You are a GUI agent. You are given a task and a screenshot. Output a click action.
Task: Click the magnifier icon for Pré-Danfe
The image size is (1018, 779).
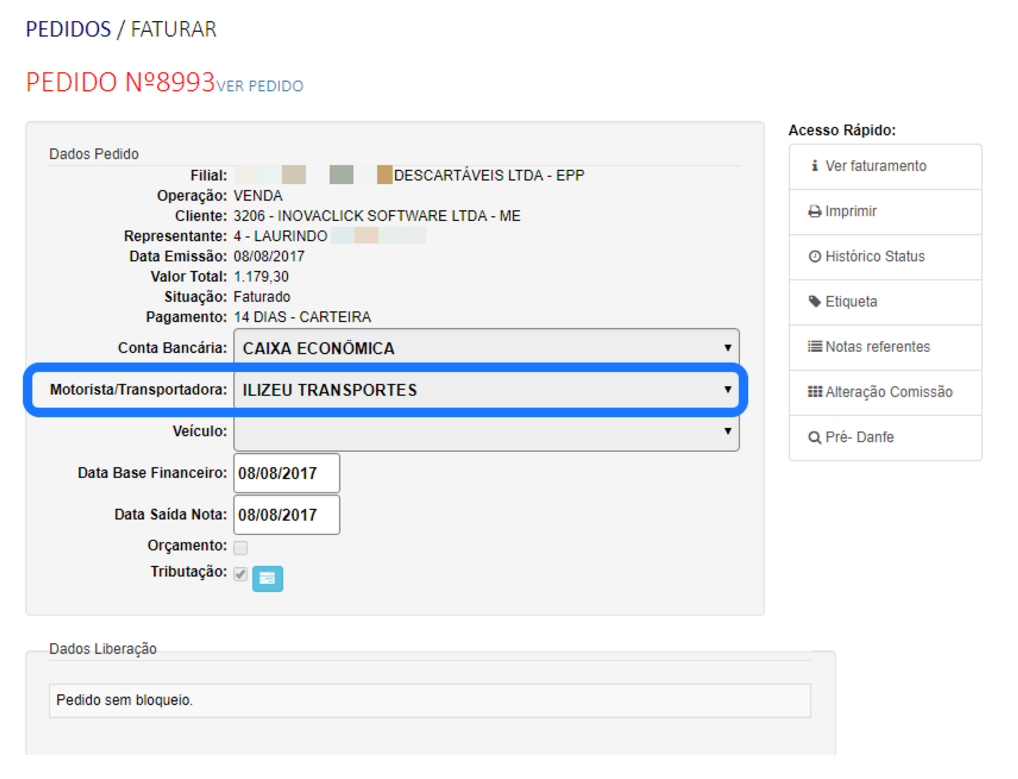coord(815,438)
